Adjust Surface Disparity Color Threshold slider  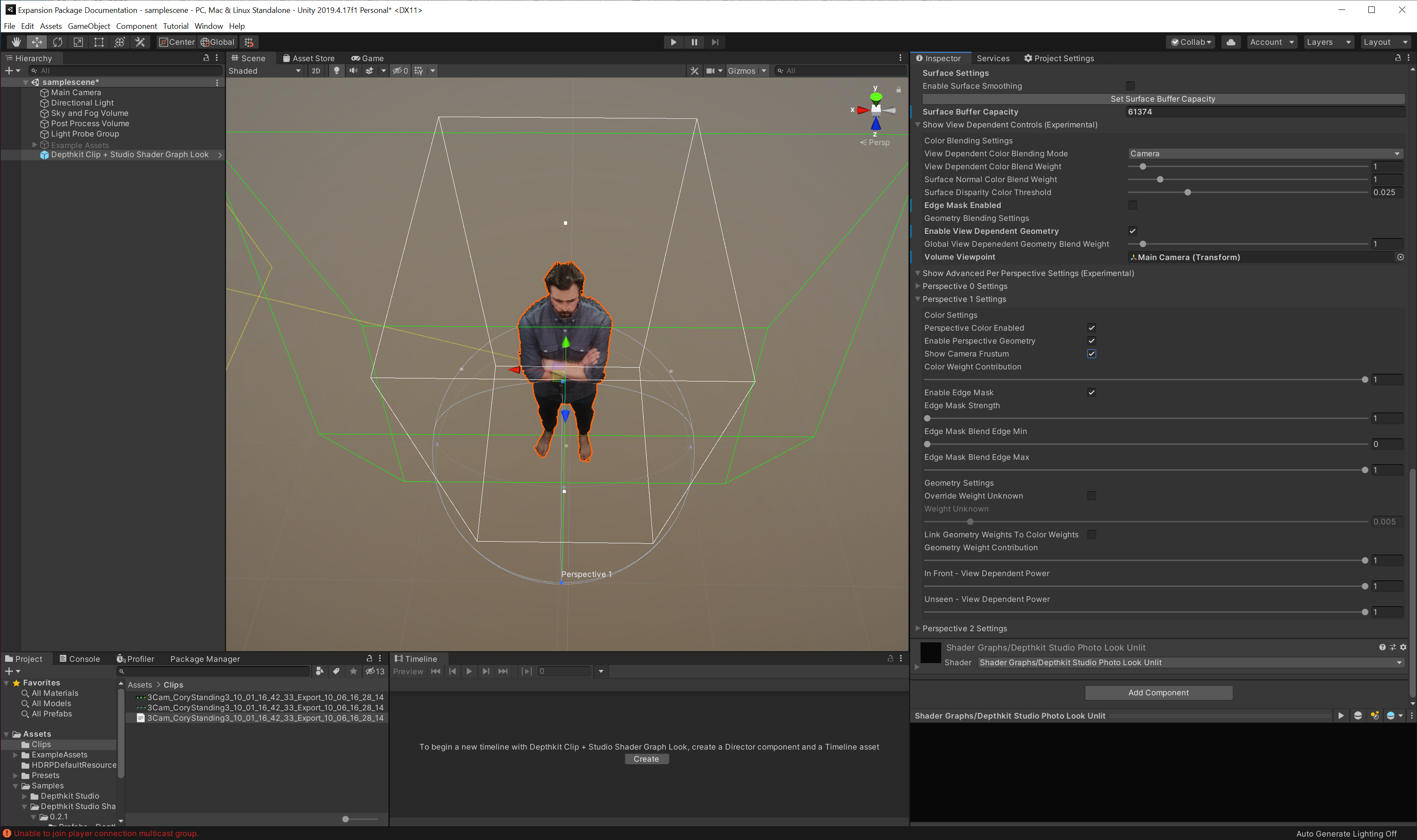coord(1187,192)
